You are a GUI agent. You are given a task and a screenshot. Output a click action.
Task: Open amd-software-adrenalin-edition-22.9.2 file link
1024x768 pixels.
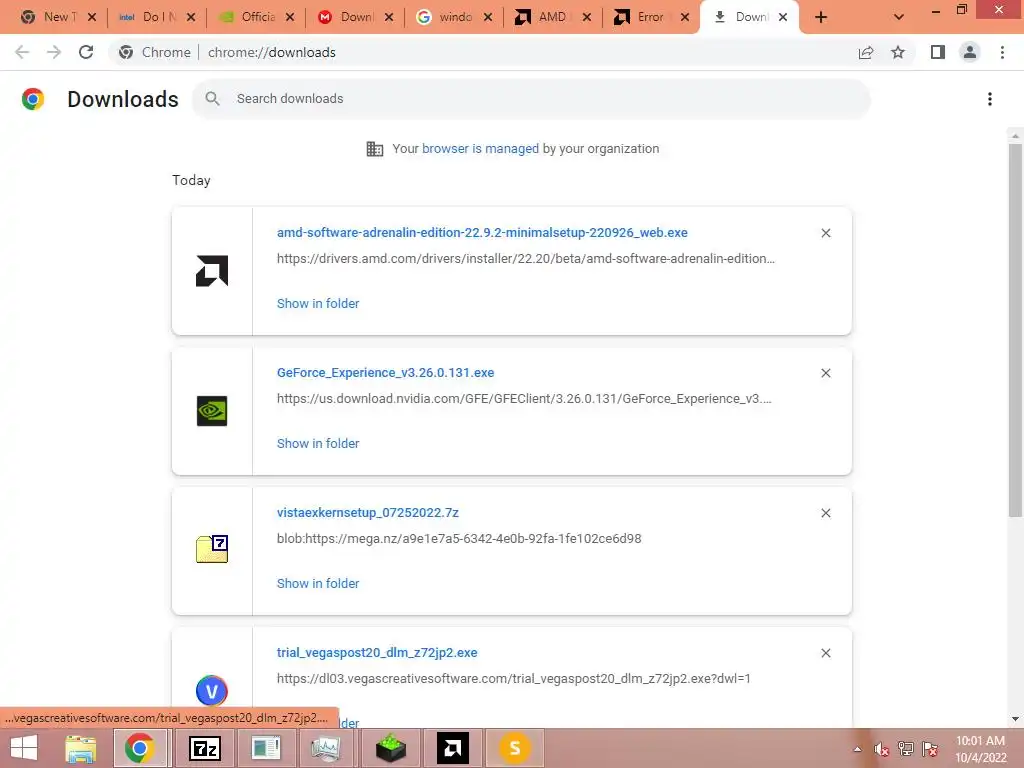click(x=482, y=232)
